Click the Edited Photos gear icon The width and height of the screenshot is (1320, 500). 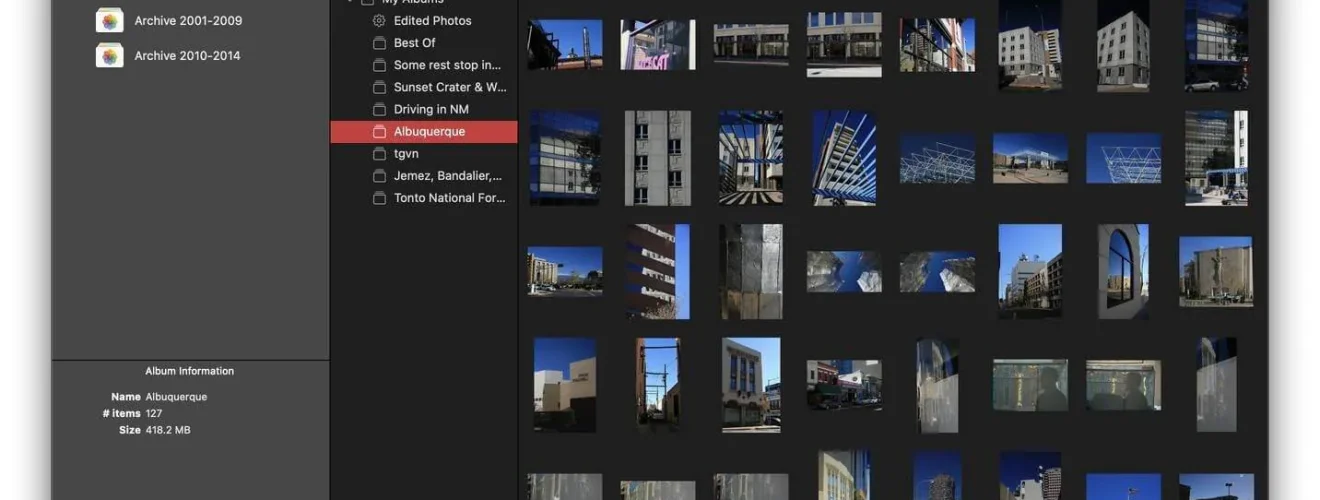379,21
